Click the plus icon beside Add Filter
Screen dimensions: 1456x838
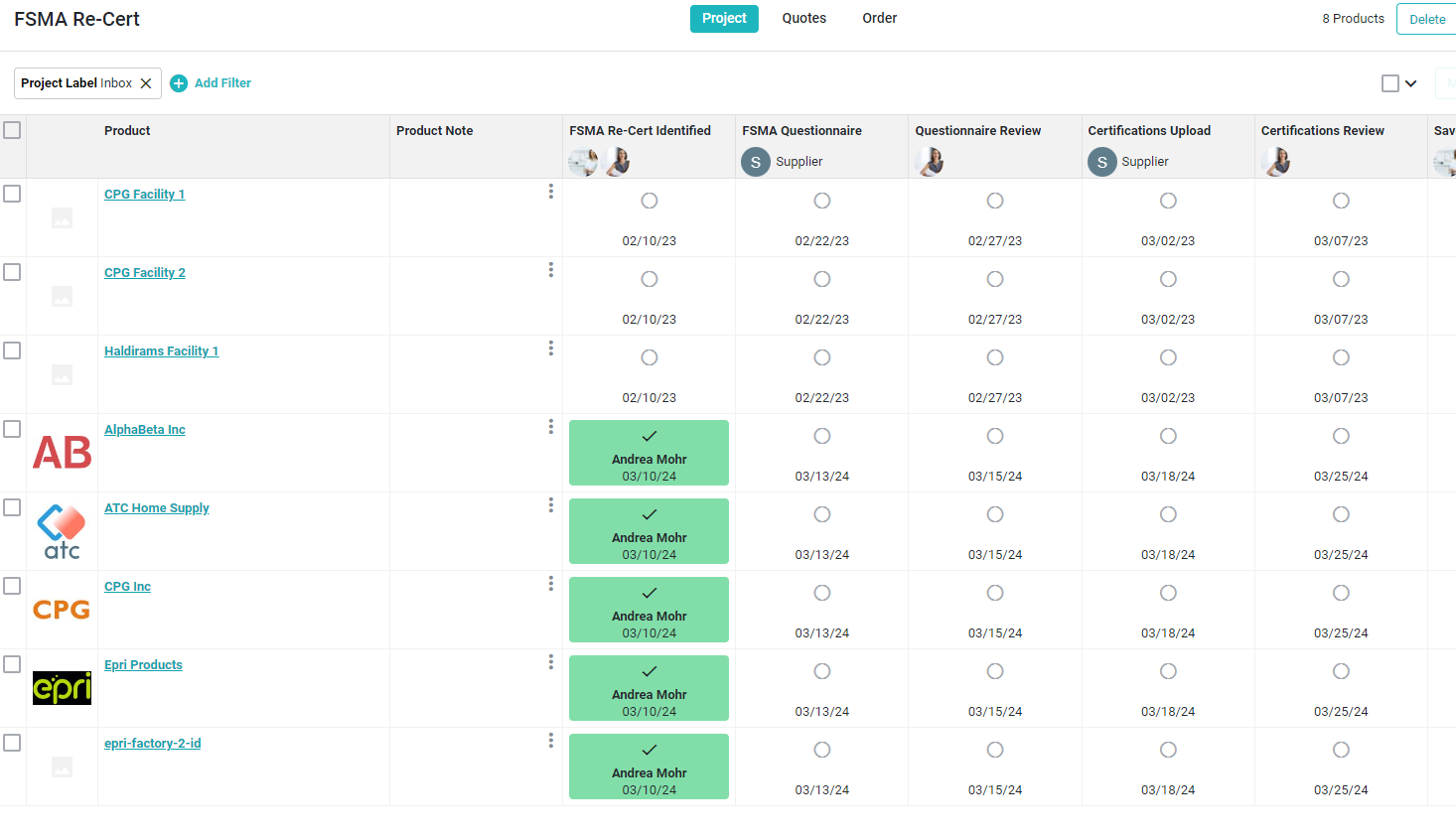point(179,83)
